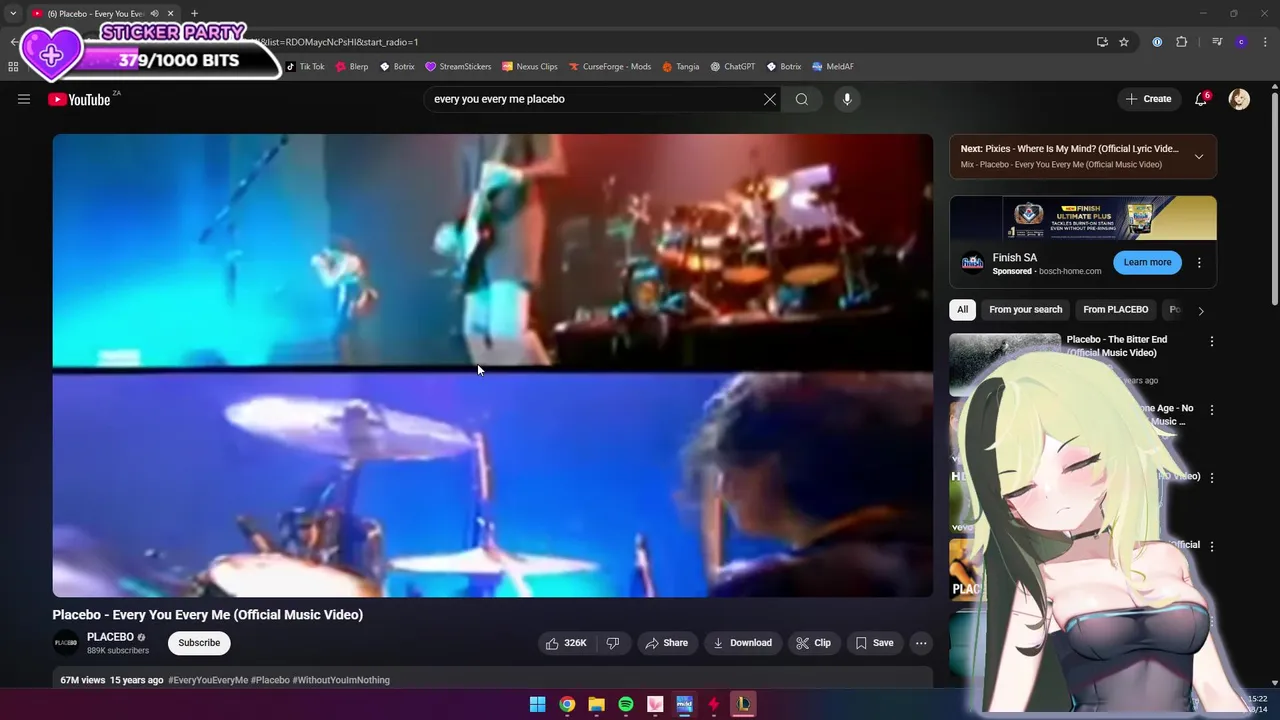Open Chrome extensions puzzle icon
The width and height of the screenshot is (1280, 720).
pos(1182,42)
